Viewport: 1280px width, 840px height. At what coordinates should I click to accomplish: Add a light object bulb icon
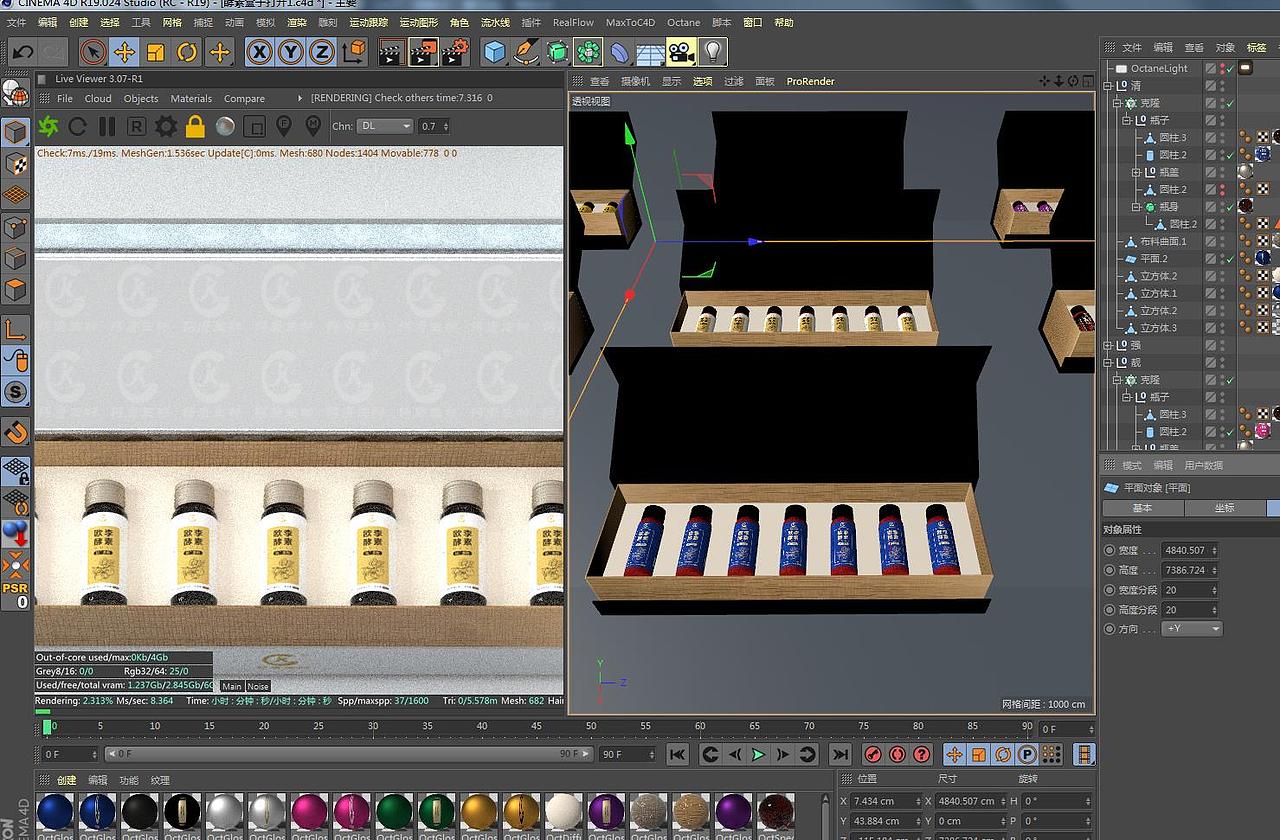(712, 52)
